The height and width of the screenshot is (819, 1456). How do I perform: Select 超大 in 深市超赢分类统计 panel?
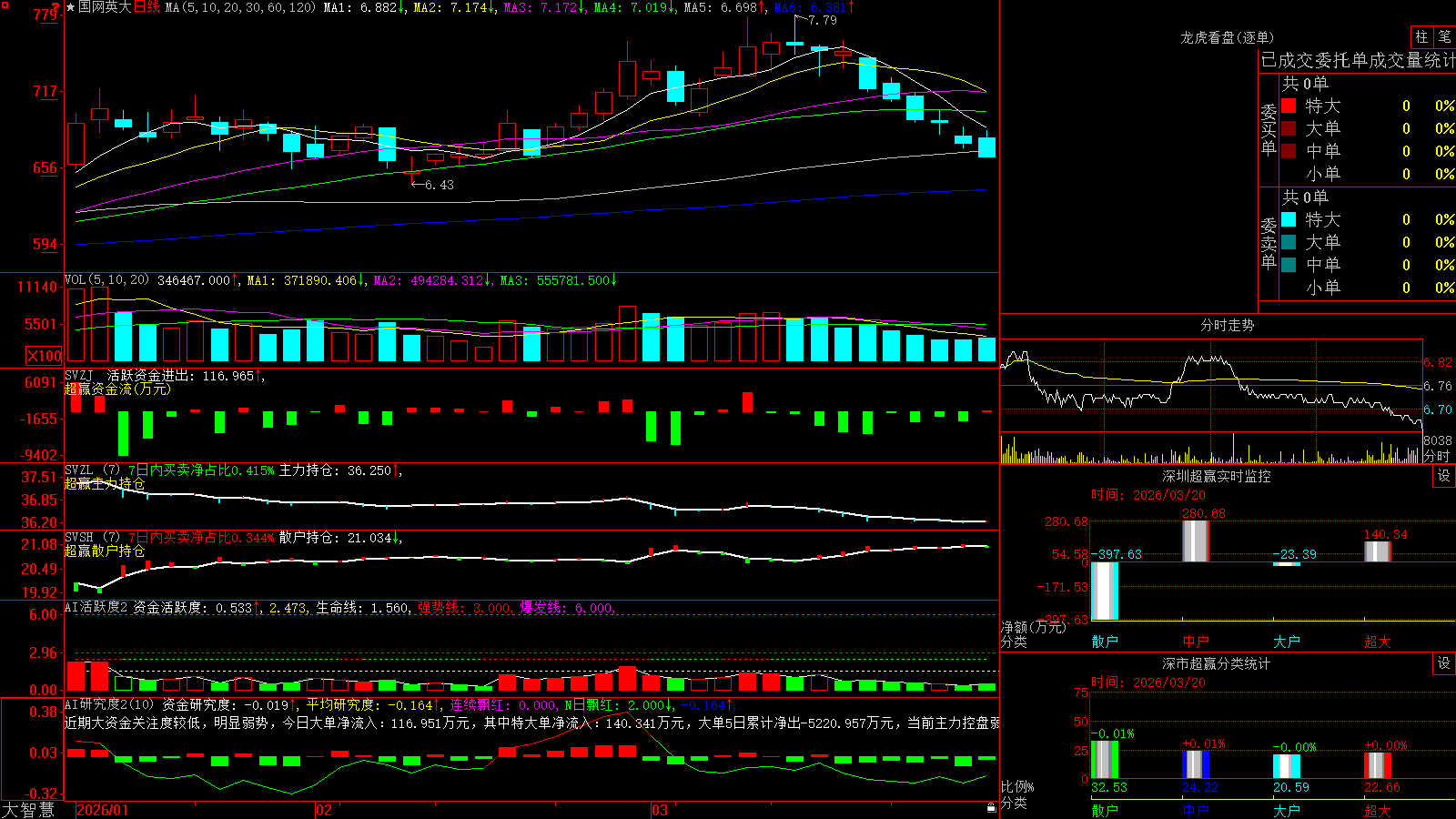1378,810
